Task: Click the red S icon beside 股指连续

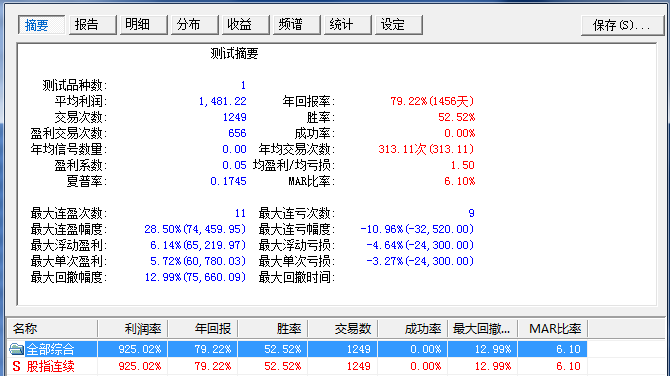Action: tap(16, 366)
